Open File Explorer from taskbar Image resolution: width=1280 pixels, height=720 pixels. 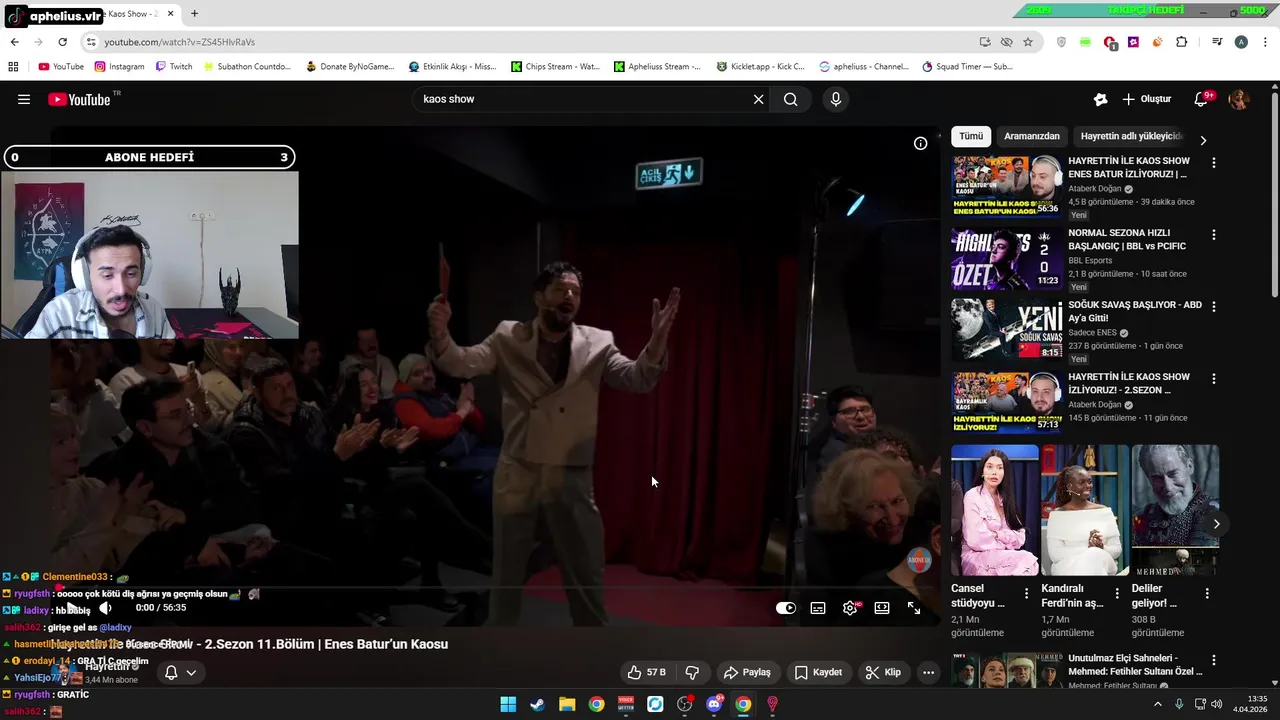tap(567, 704)
